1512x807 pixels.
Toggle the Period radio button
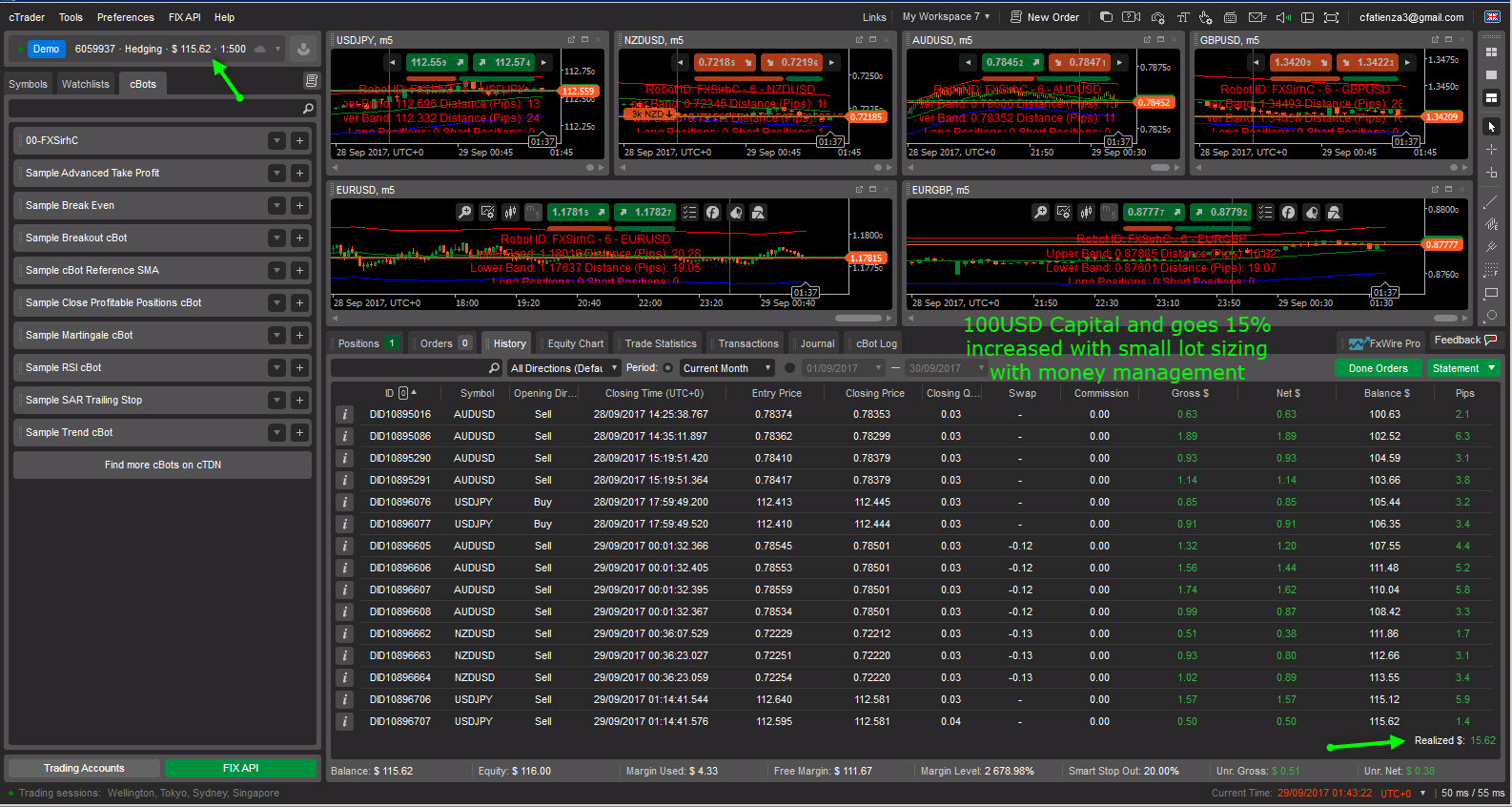coord(667,368)
